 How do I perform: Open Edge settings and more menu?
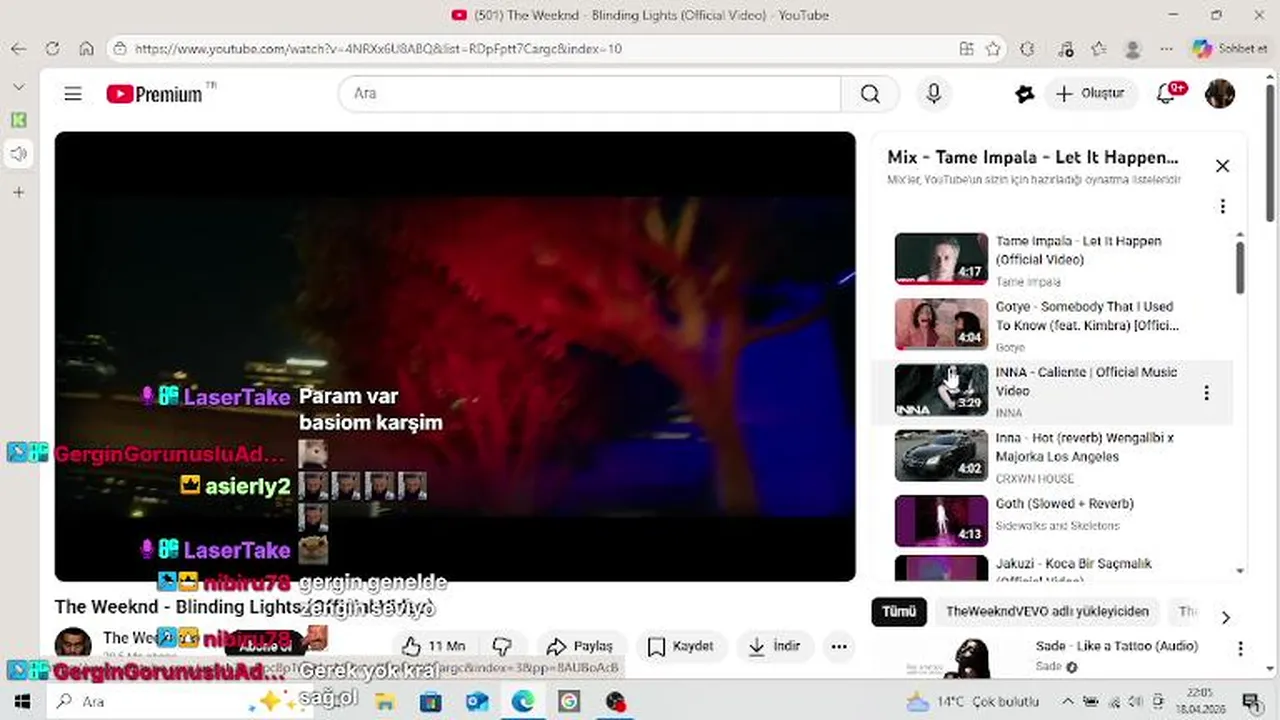coord(1166,48)
